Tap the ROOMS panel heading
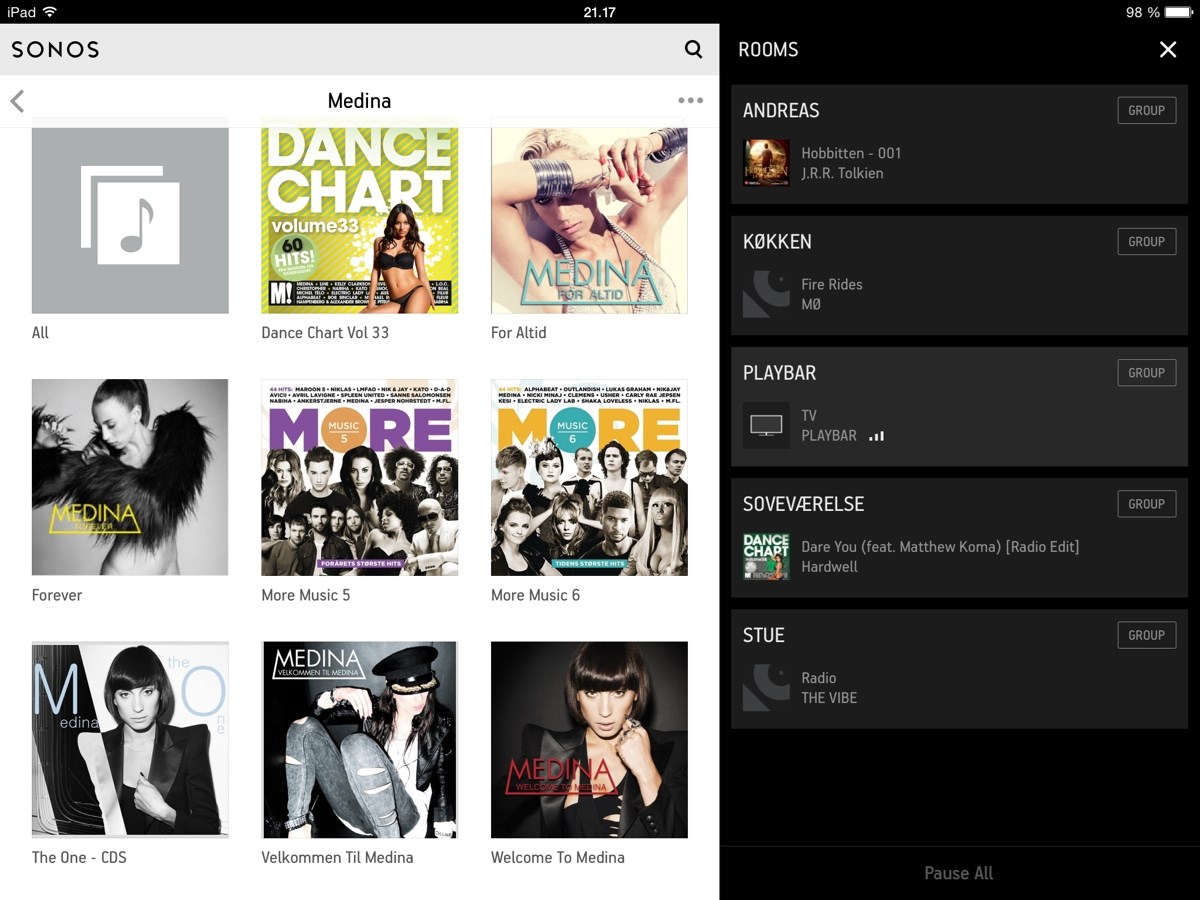The height and width of the screenshot is (900, 1200). pos(768,49)
